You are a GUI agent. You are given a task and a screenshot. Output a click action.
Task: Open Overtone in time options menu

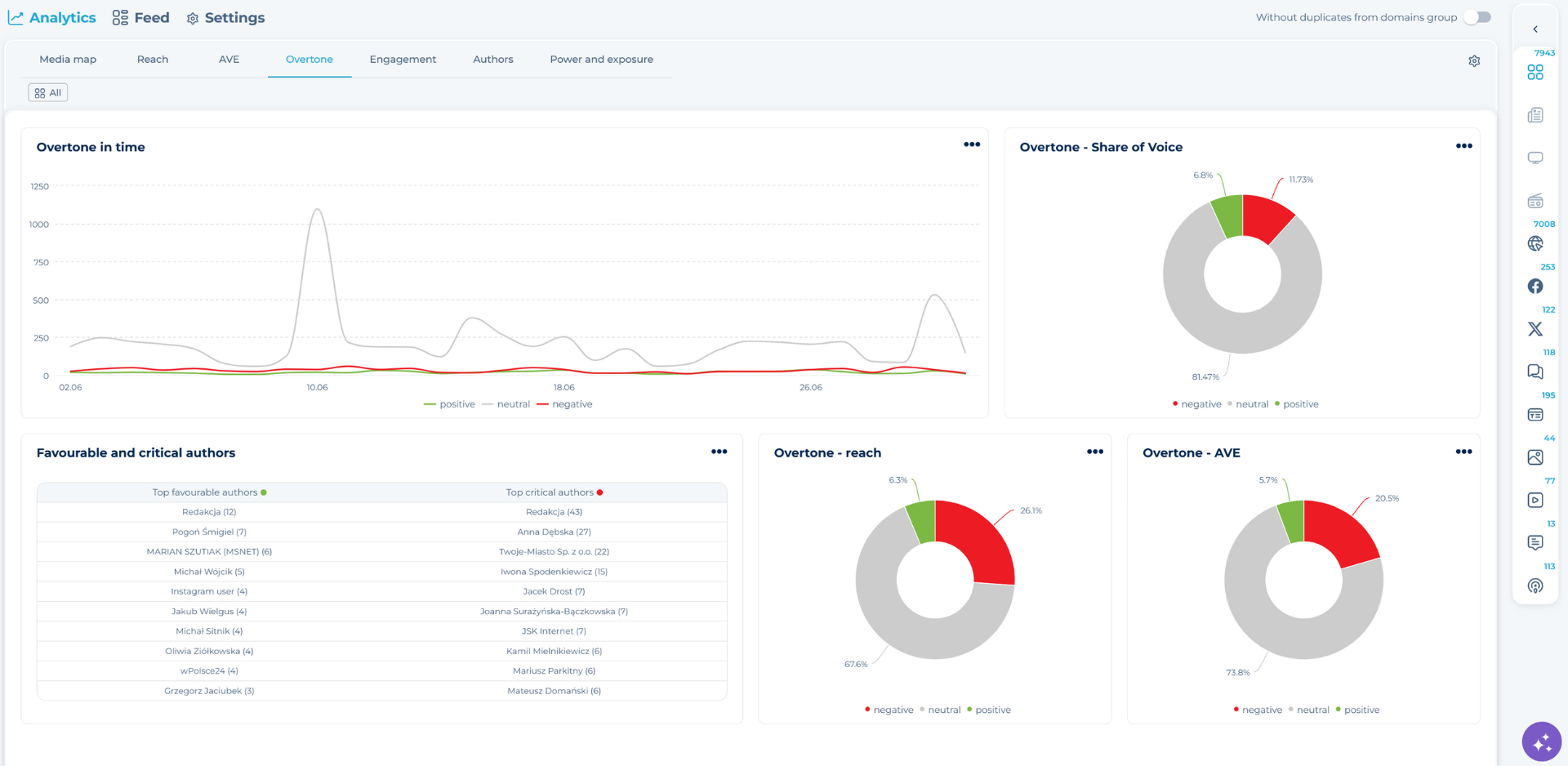point(972,145)
